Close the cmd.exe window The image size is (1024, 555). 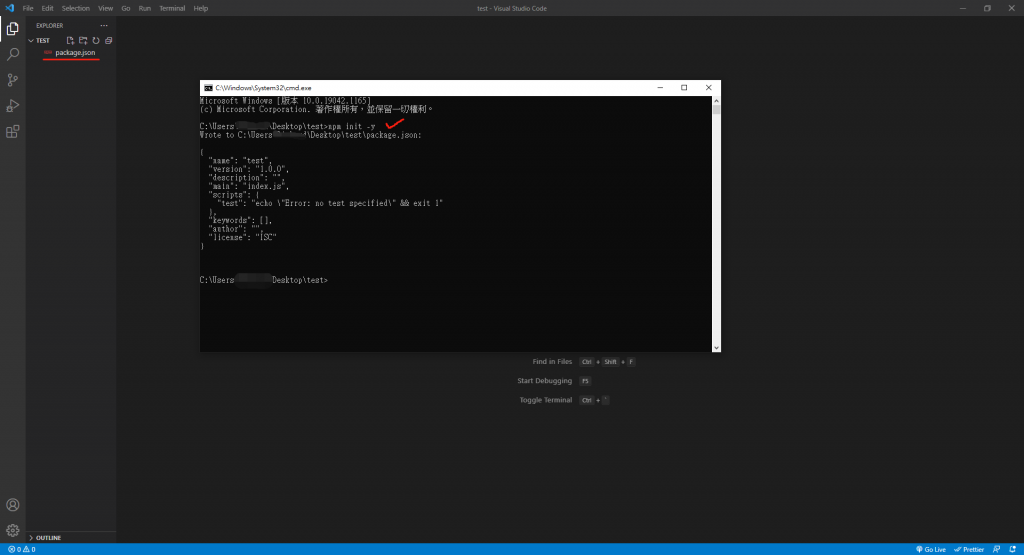(x=709, y=87)
